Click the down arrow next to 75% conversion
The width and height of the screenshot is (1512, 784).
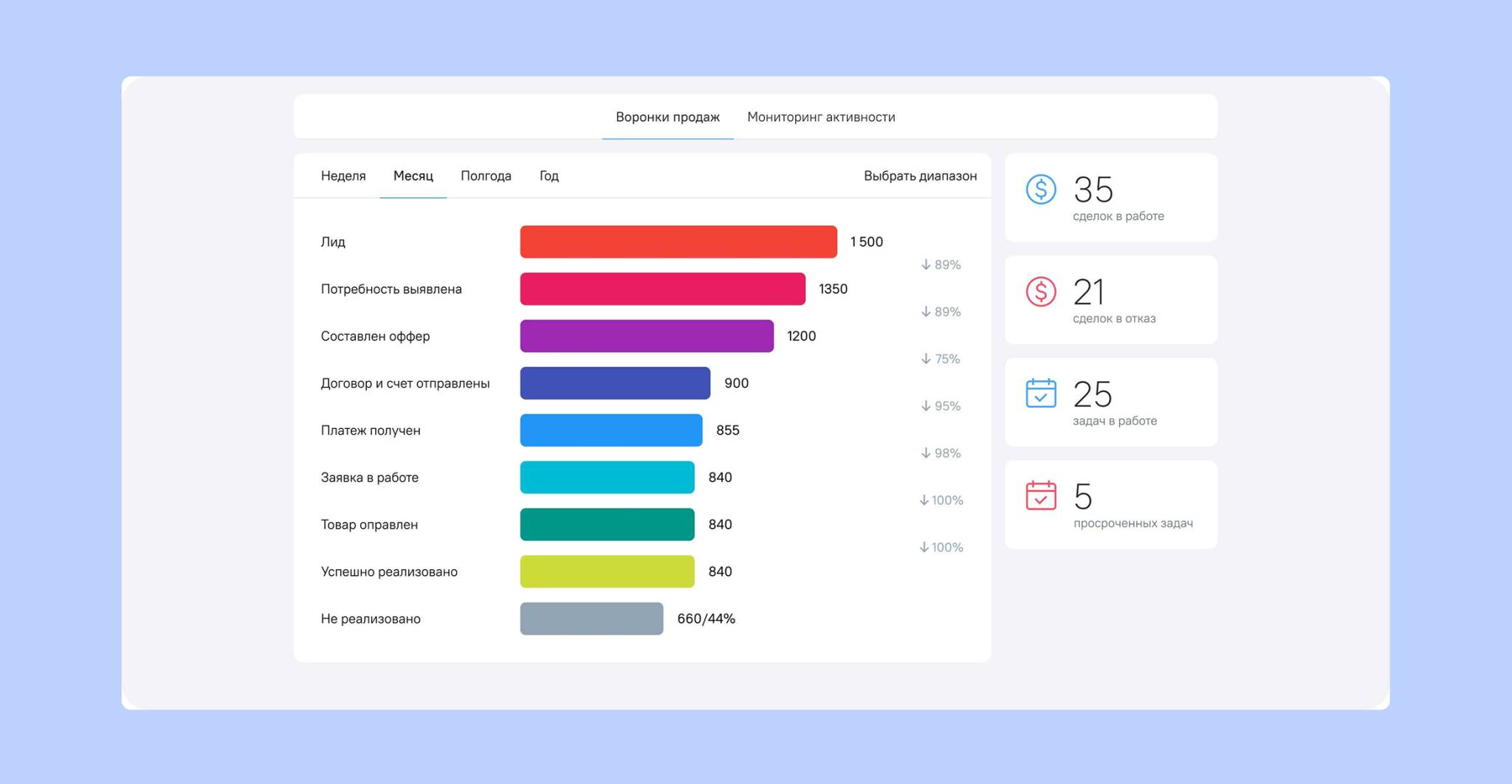pos(926,359)
